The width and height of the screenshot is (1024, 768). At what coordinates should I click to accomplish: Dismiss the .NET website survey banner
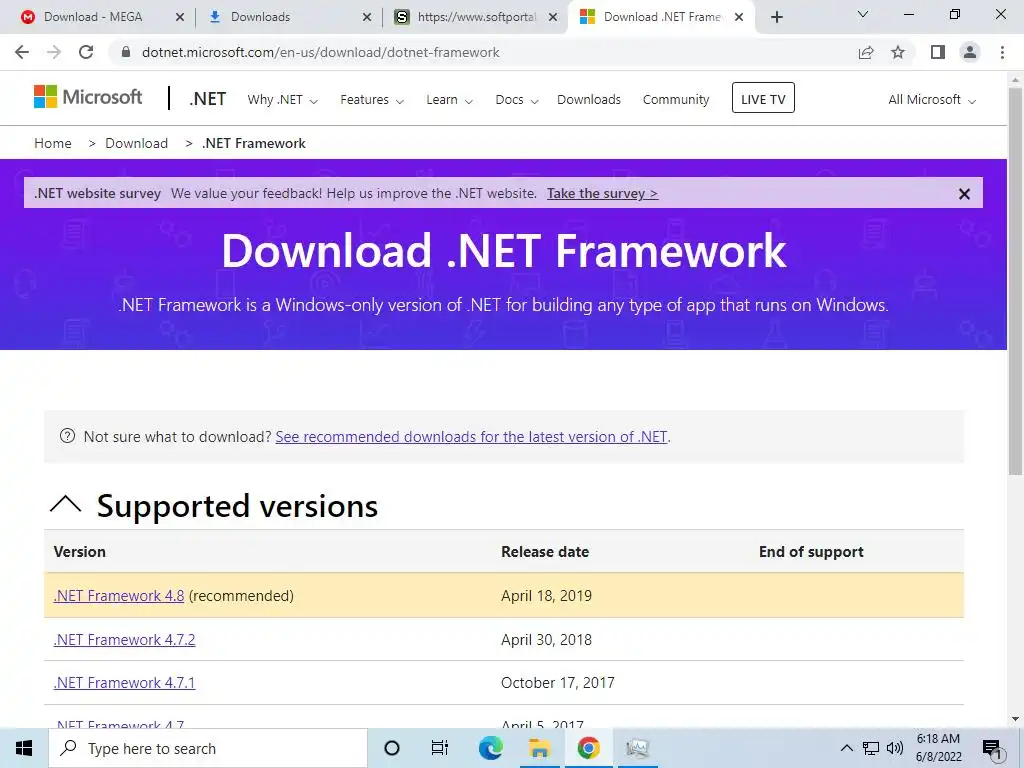coord(964,194)
